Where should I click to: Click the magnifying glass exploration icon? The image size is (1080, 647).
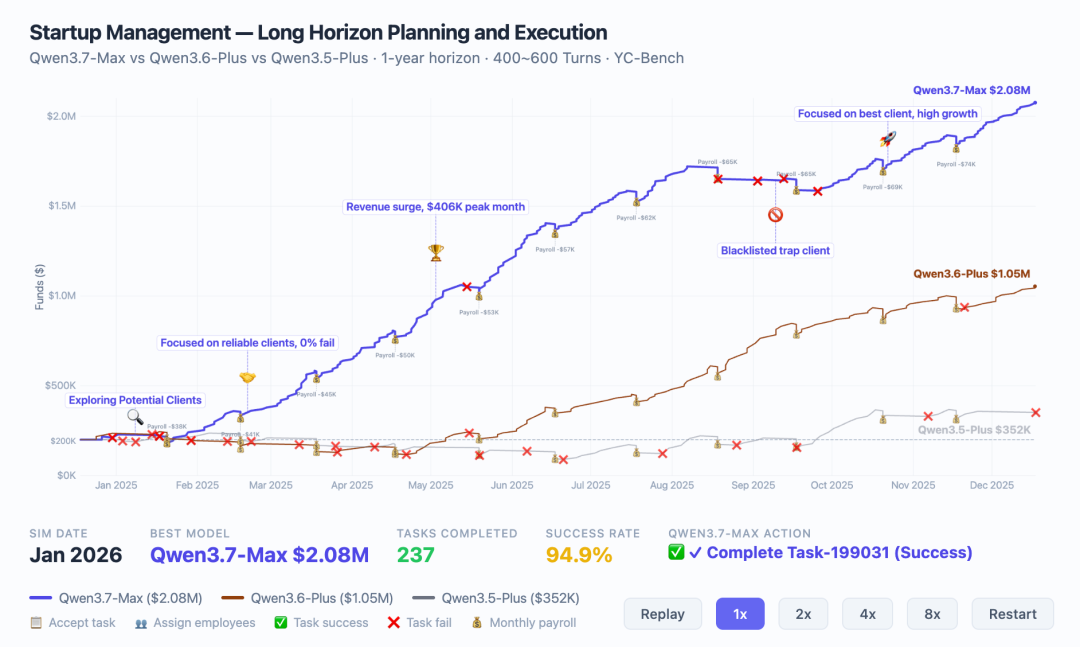[x=136, y=417]
